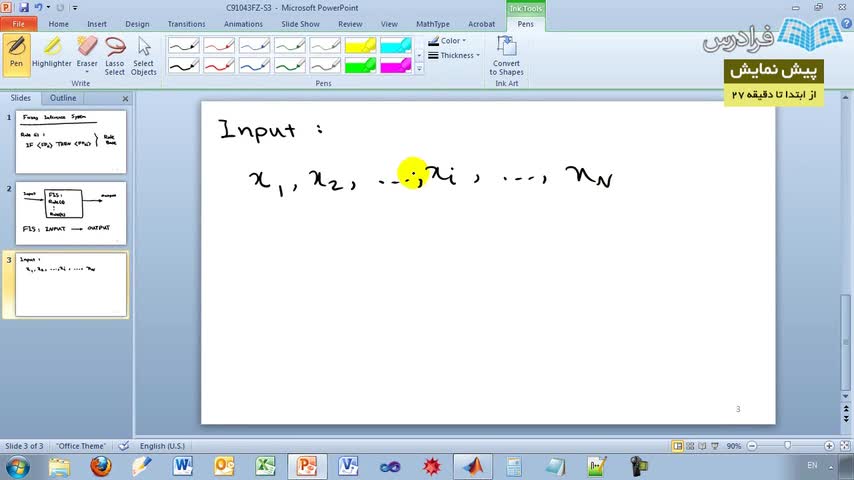Image resolution: width=854 pixels, height=480 pixels.
Task: Open Windows Start menu
Action: click(17, 467)
